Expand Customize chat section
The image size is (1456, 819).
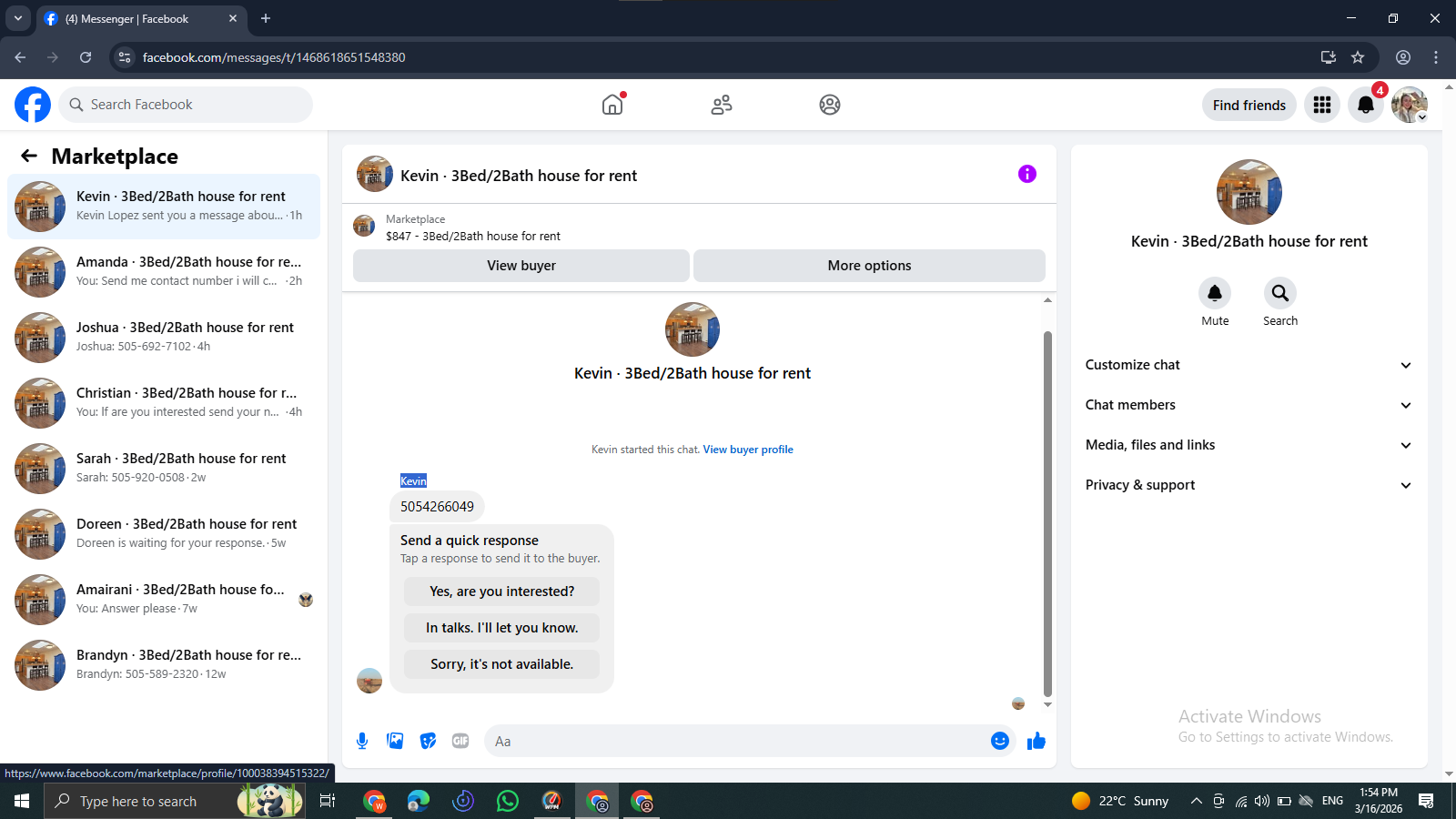coord(1249,365)
